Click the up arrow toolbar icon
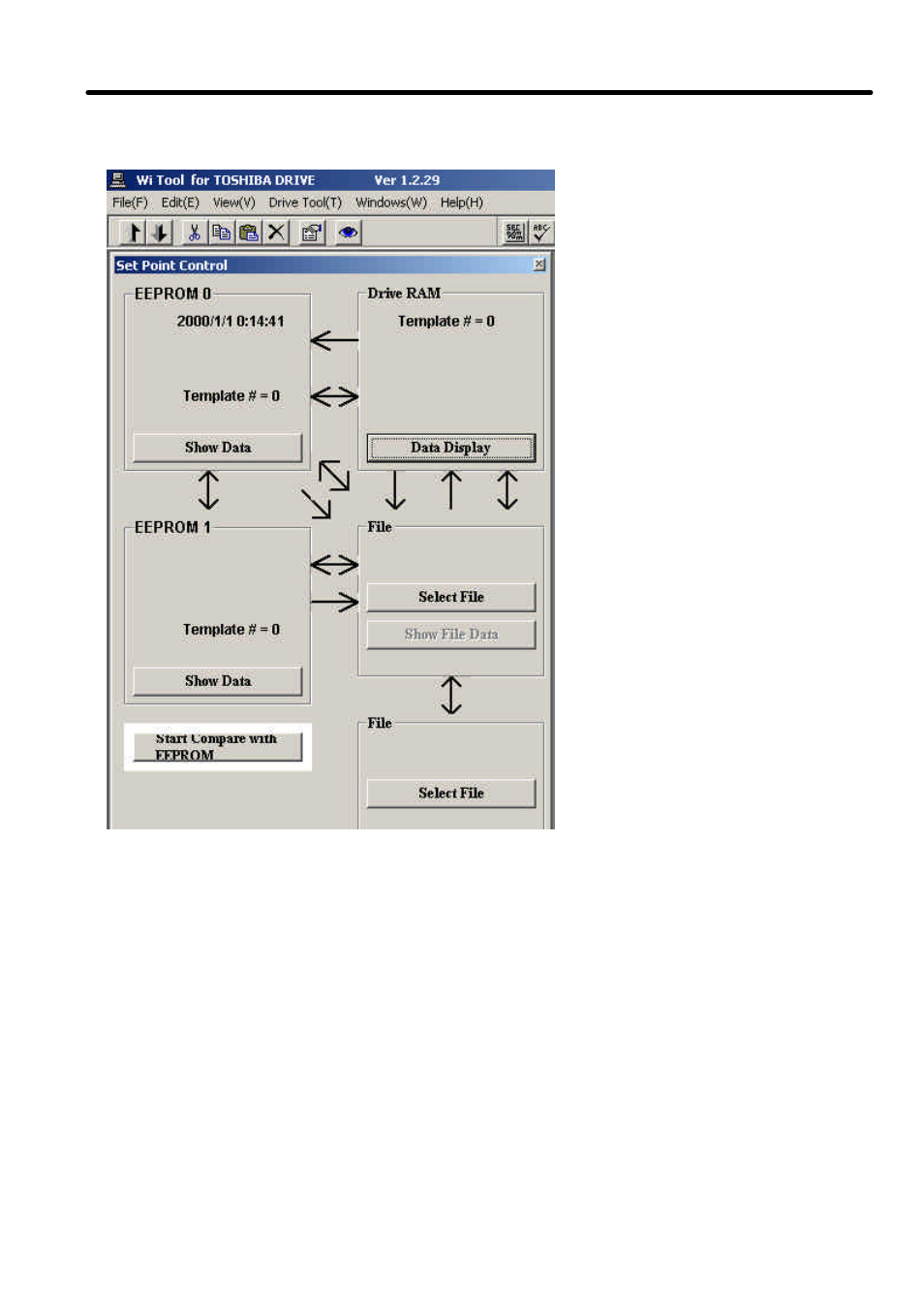Image resolution: width=924 pixels, height=1308 pixels. click(134, 233)
